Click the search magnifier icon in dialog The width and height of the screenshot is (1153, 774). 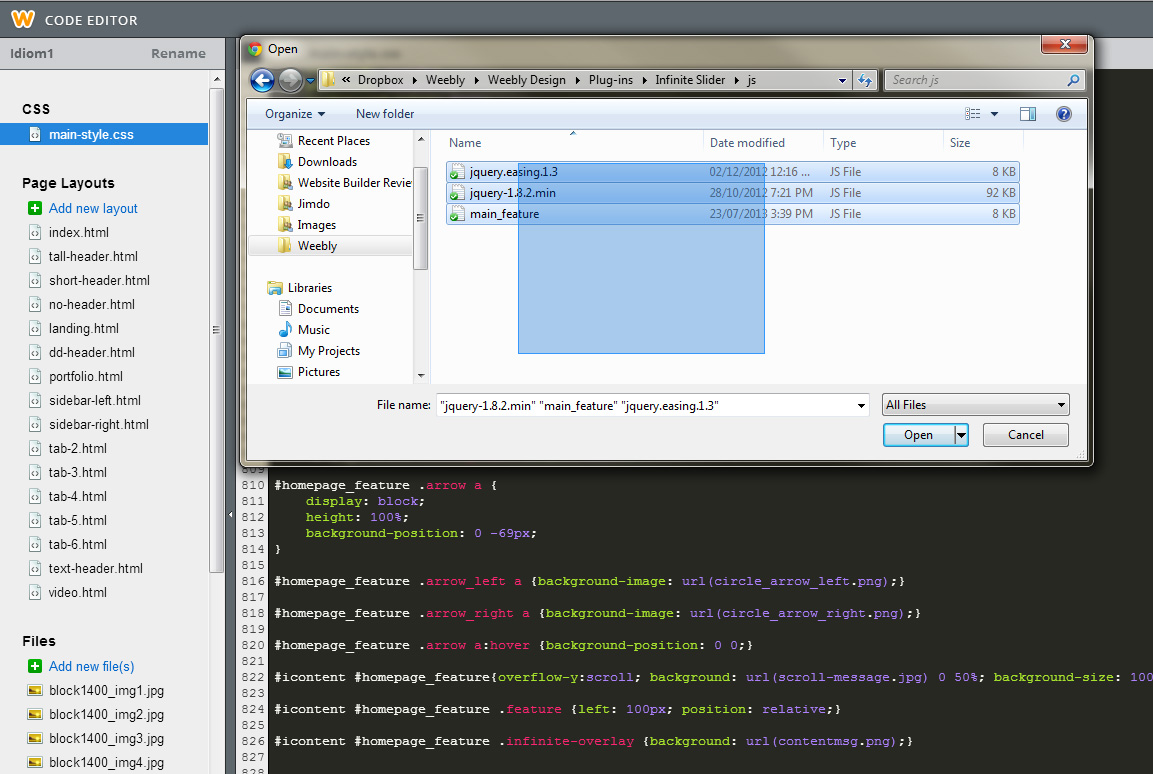[x=1074, y=80]
